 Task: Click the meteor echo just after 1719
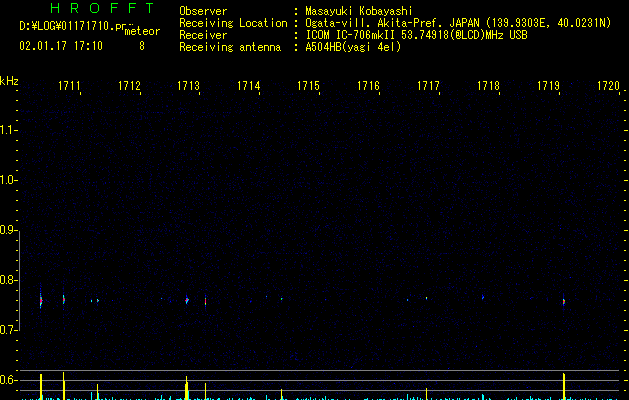click(564, 301)
